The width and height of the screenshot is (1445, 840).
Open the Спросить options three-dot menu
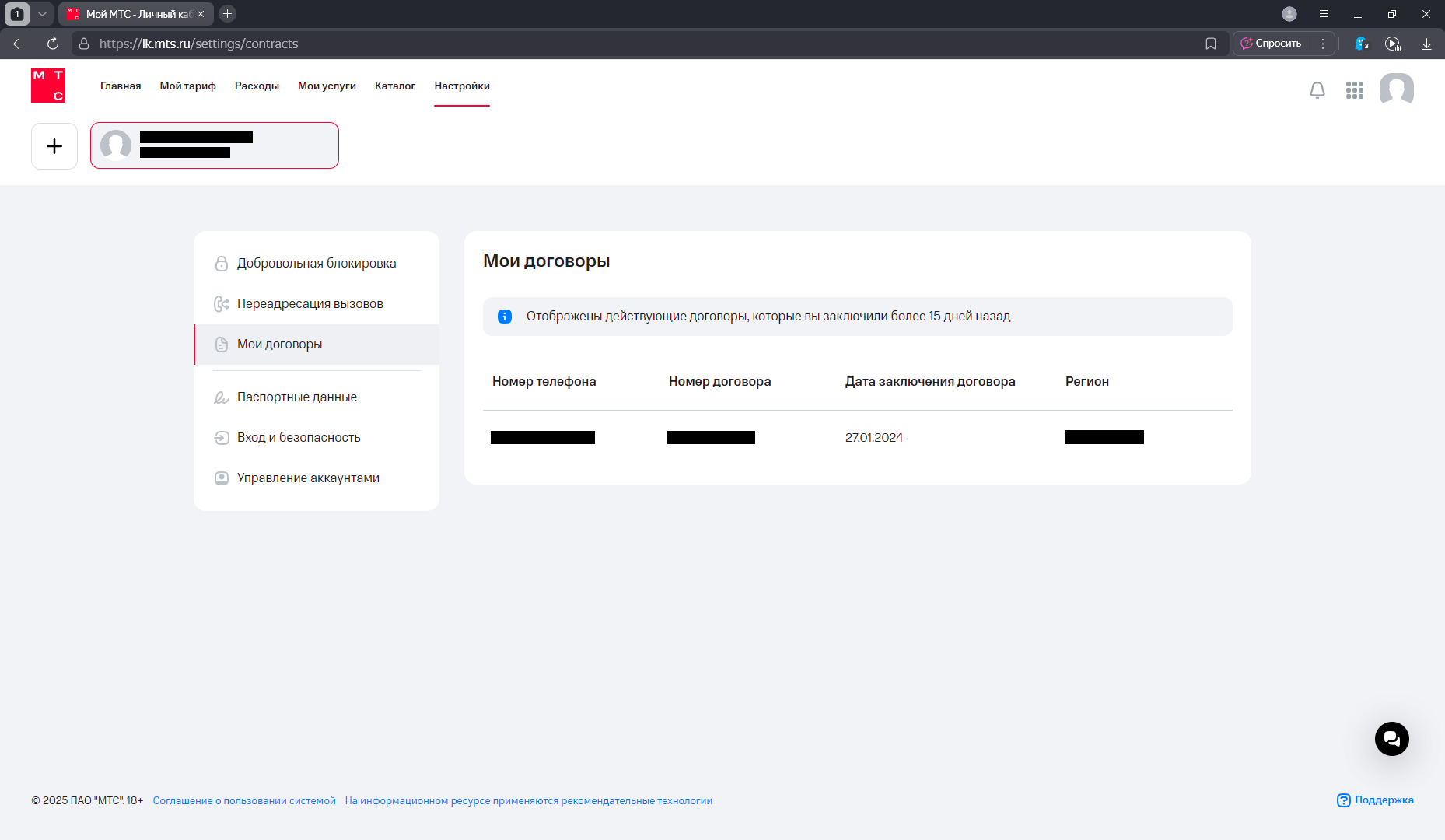(x=1322, y=44)
